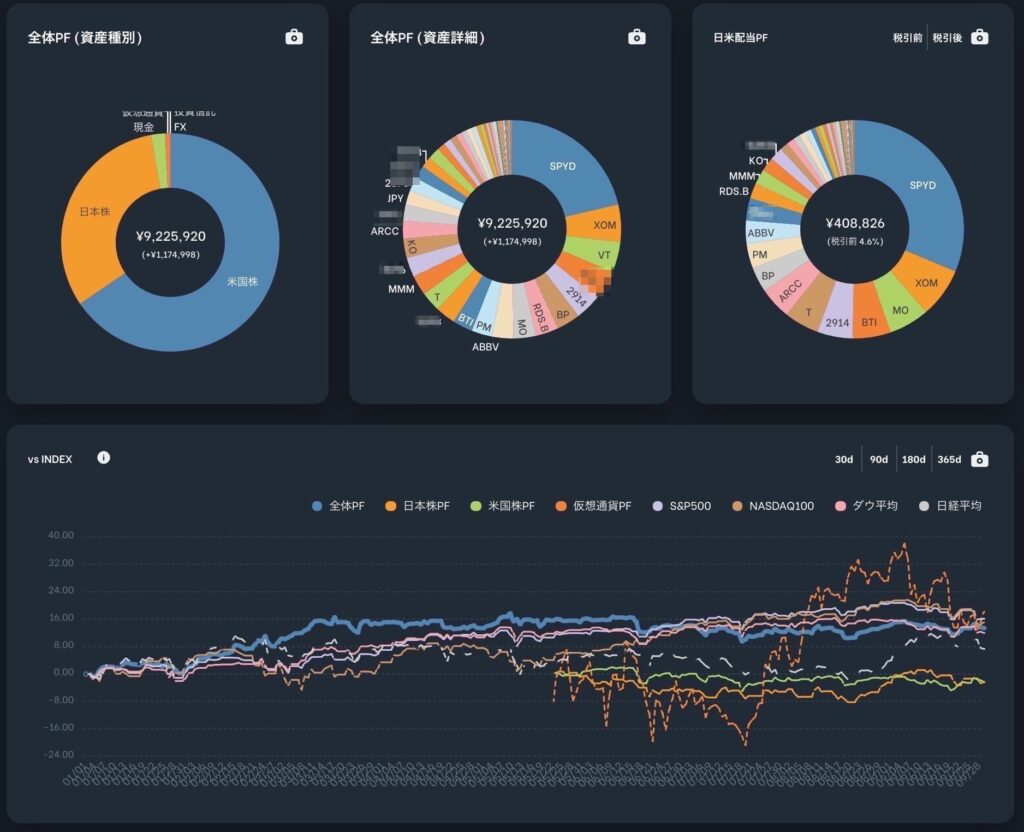Select the 90d time range

879,460
